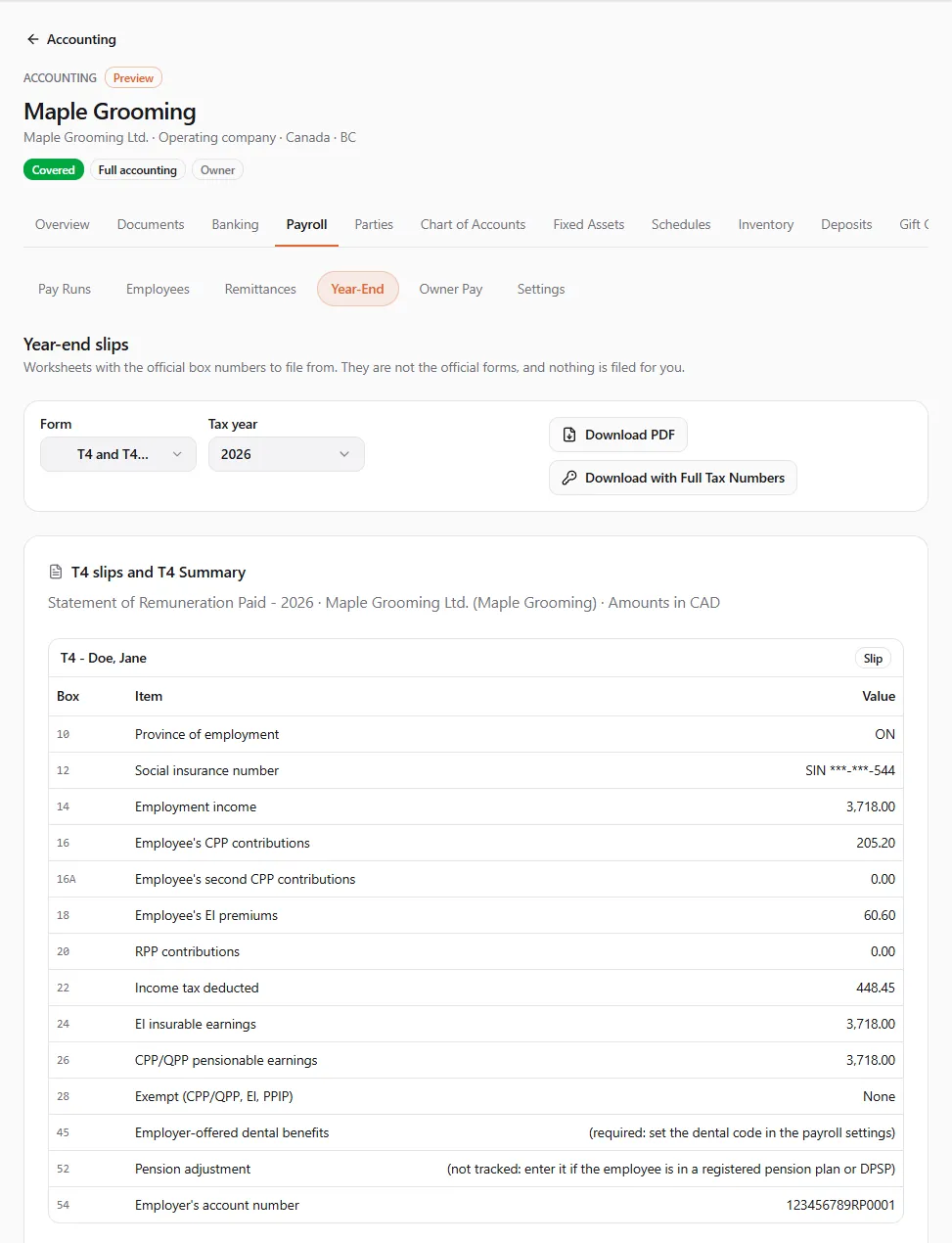Click the Preview badge next to ACCOUNTING
The height and width of the screenshot is (1243, 952).
pyautogui.click(x=133, y=78)
